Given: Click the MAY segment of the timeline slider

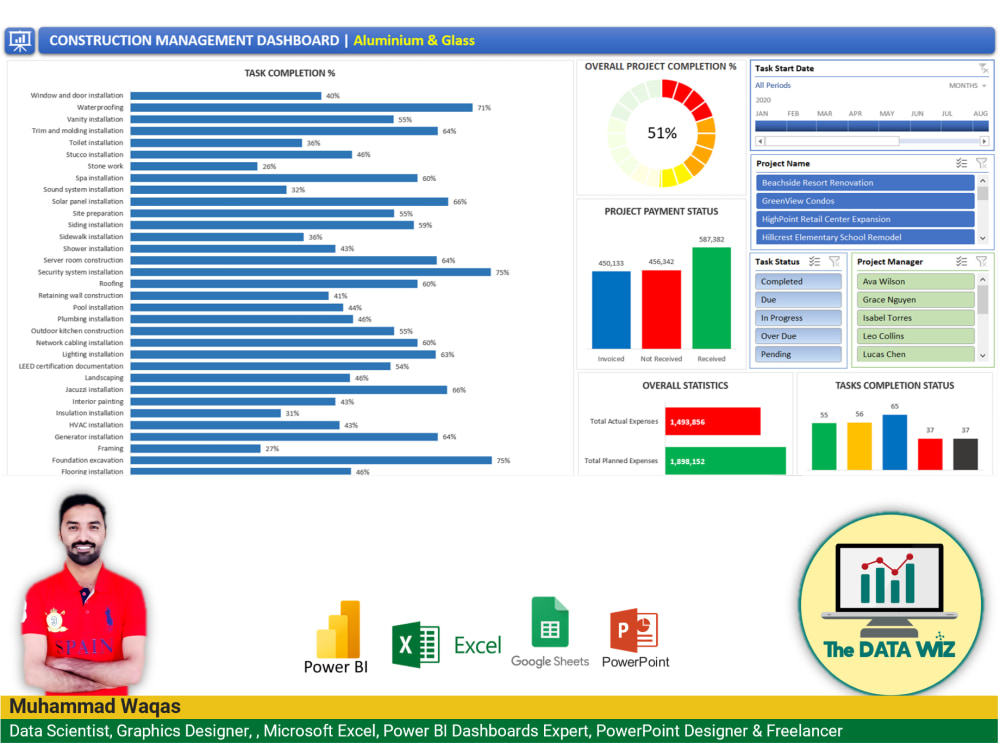Looking at the screenshot, I should click(890, 125).
